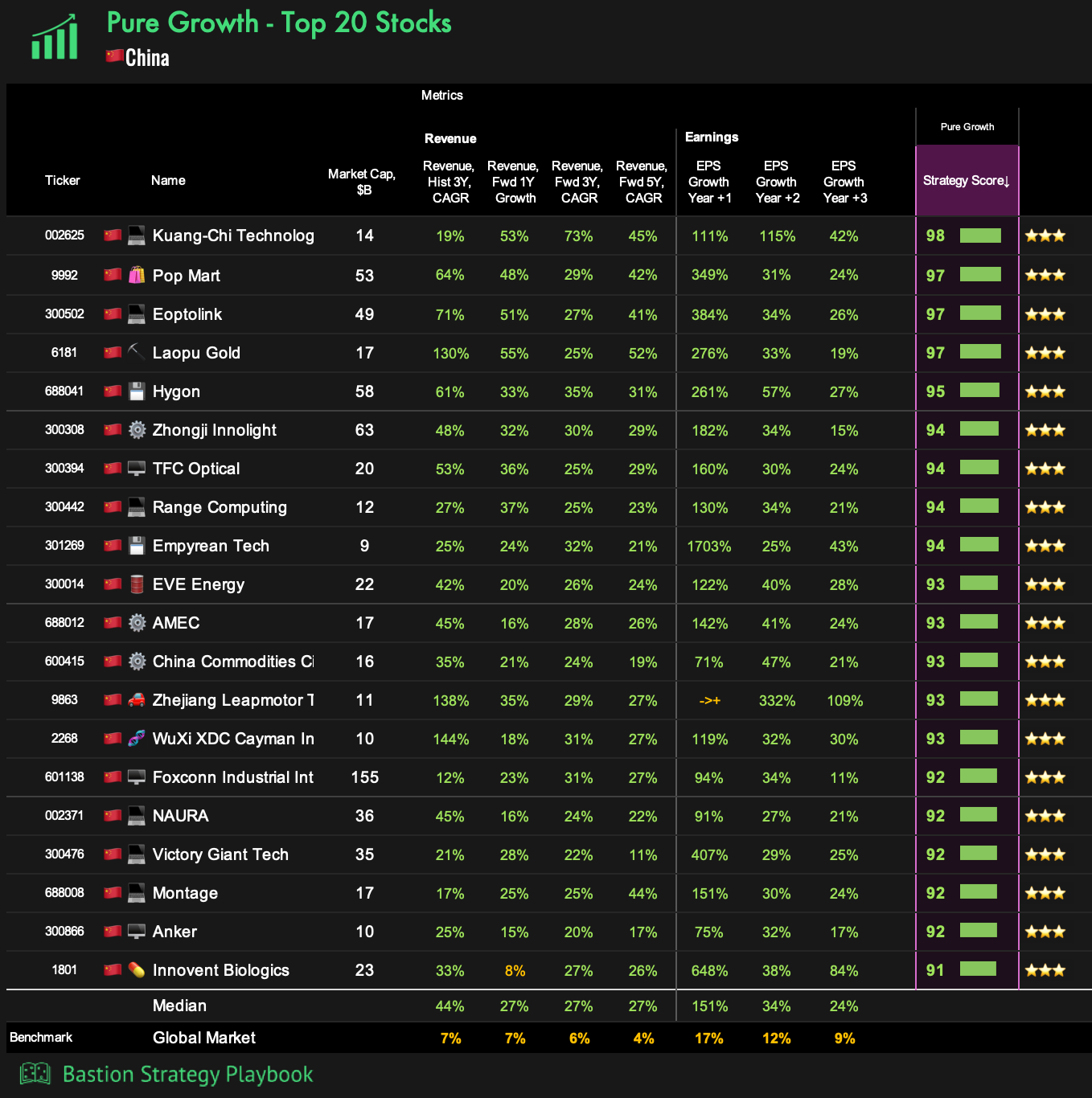1092x1098 pixels.
Task: Click the pill icon beside Innovent Biologics
Action: pos(137,969)
